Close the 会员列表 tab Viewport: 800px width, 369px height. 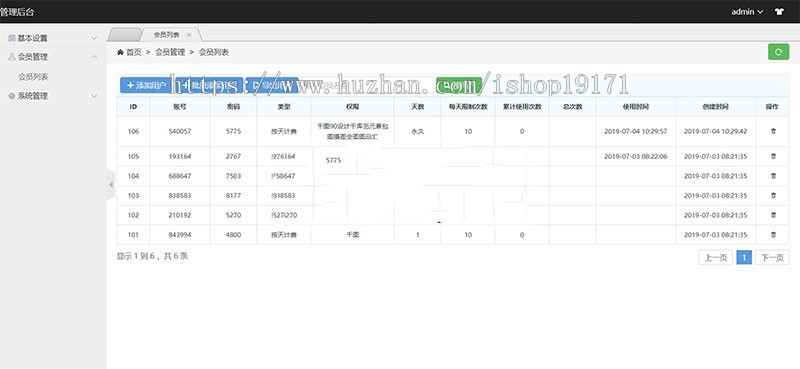(189, 35)
